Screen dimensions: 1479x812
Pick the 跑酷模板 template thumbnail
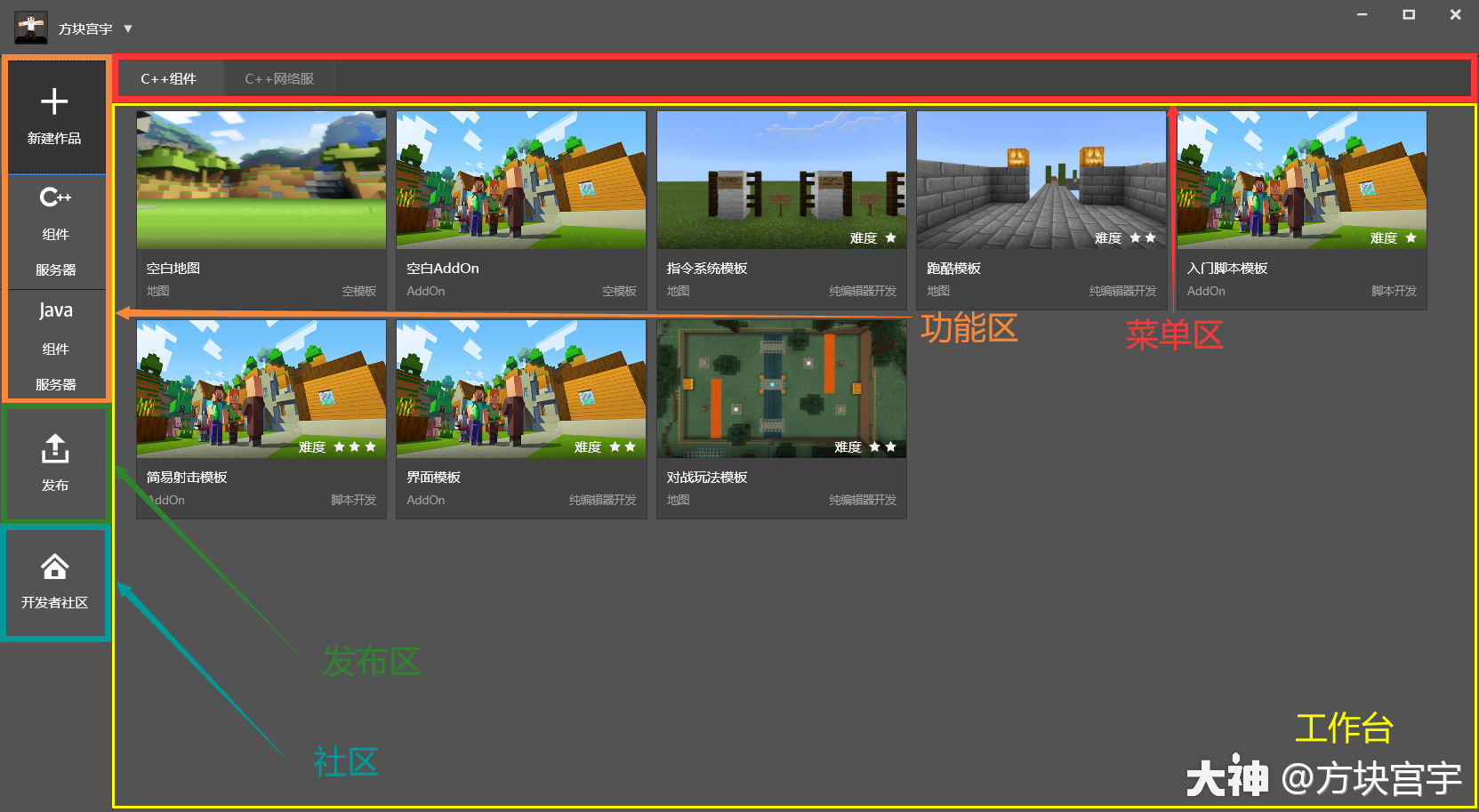point(1041,180)
